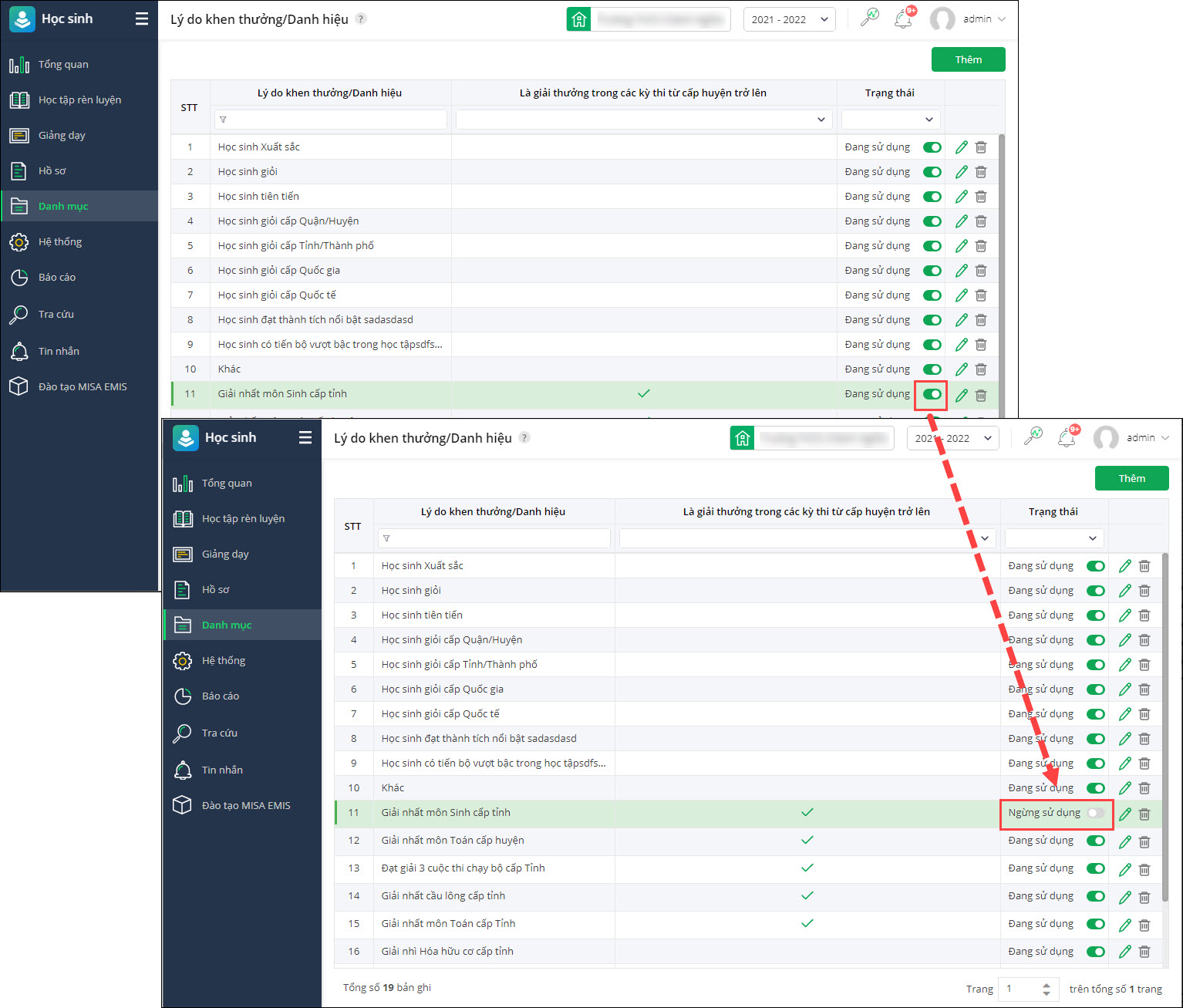The width and height of the screenshot is (1183, 1008).
Task: Expand admin account menu in lower window
Action: [x=1131, y=438]
